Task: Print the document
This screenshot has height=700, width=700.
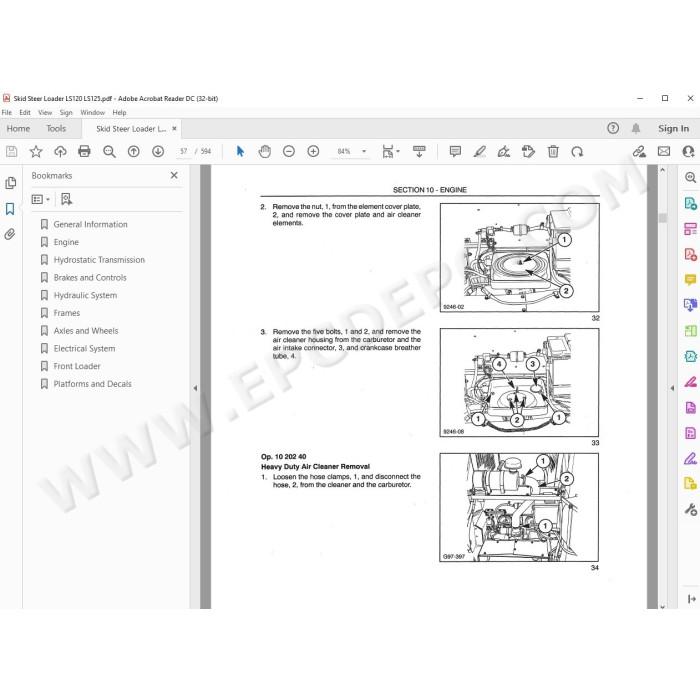Action: [x=84, y=152]
